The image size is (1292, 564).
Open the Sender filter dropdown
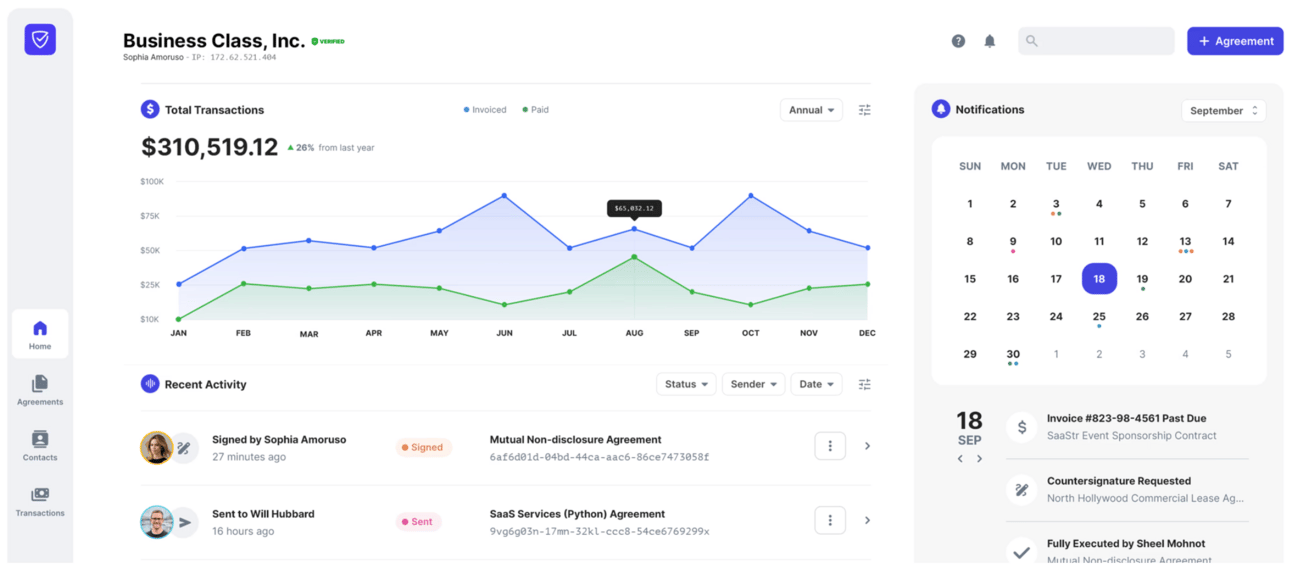pyautogui.click(x=753, y=384)
